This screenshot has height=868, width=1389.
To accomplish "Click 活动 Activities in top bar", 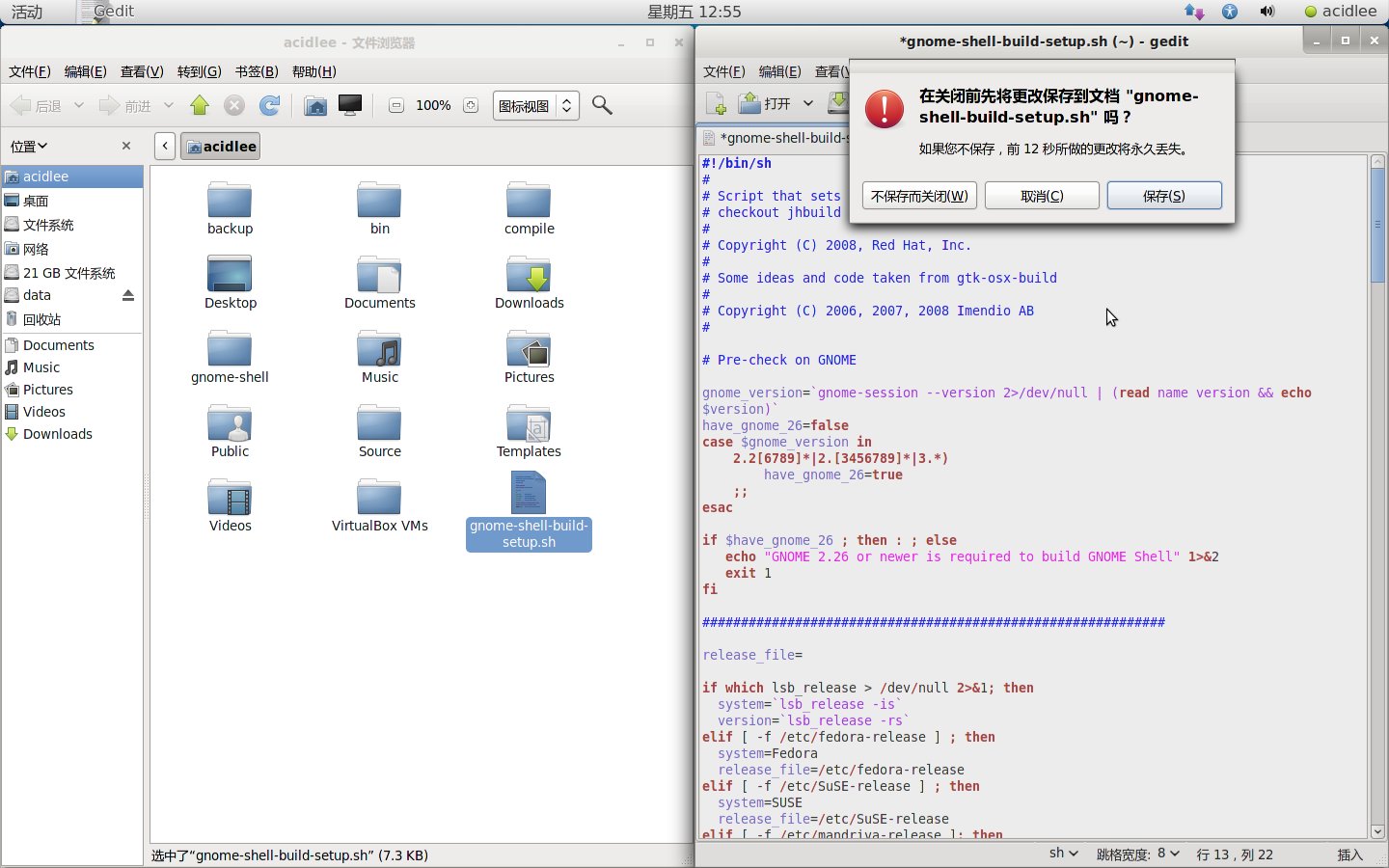I will tap(27, 12).
